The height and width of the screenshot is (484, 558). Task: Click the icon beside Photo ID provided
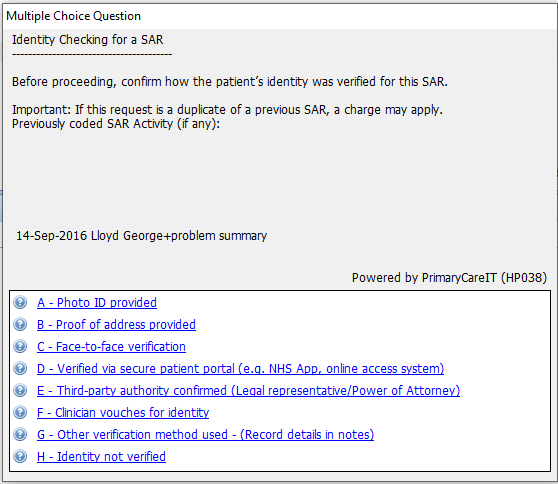coord(20,302)
